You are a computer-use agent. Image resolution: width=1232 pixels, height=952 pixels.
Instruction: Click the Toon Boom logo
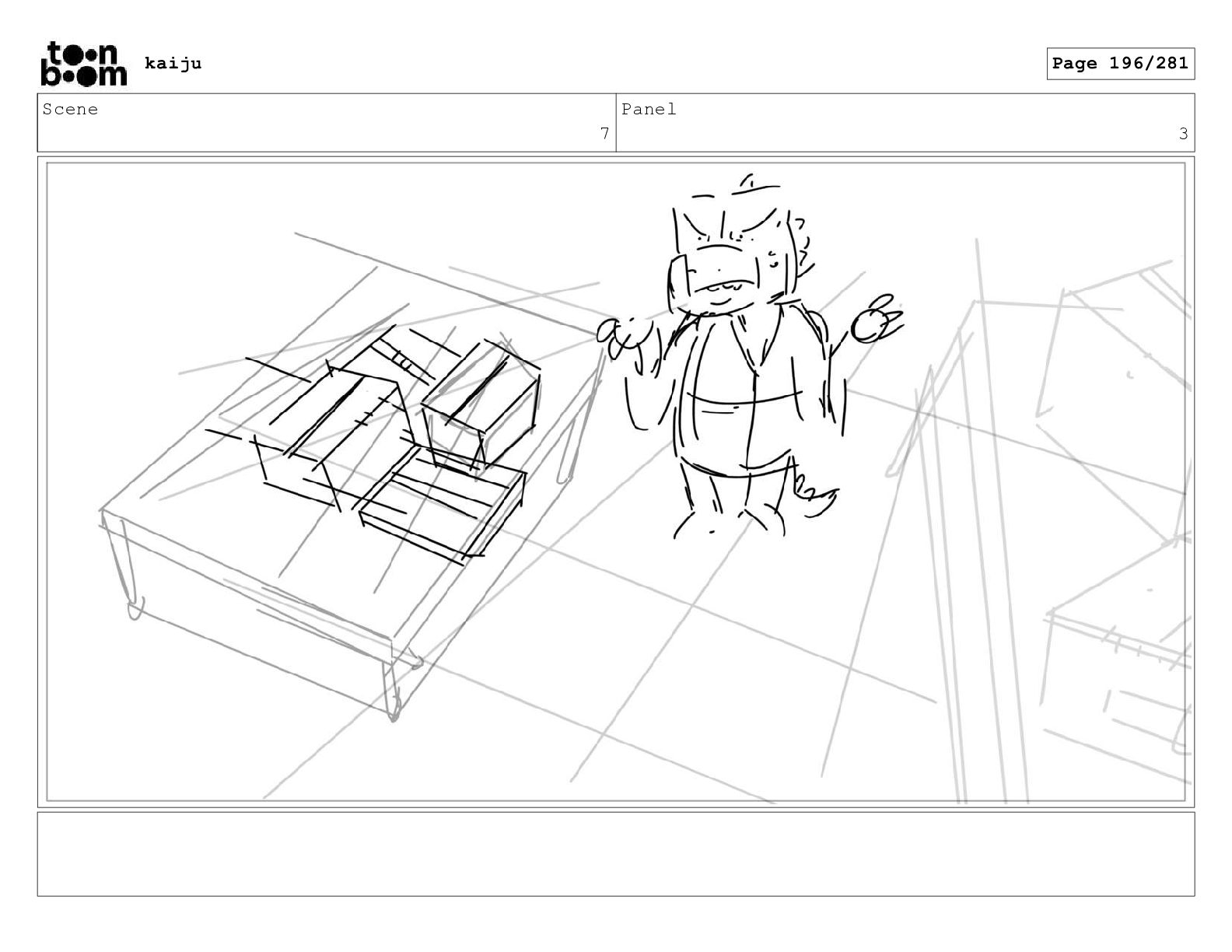pyautogui.click(x=83, y=63)
